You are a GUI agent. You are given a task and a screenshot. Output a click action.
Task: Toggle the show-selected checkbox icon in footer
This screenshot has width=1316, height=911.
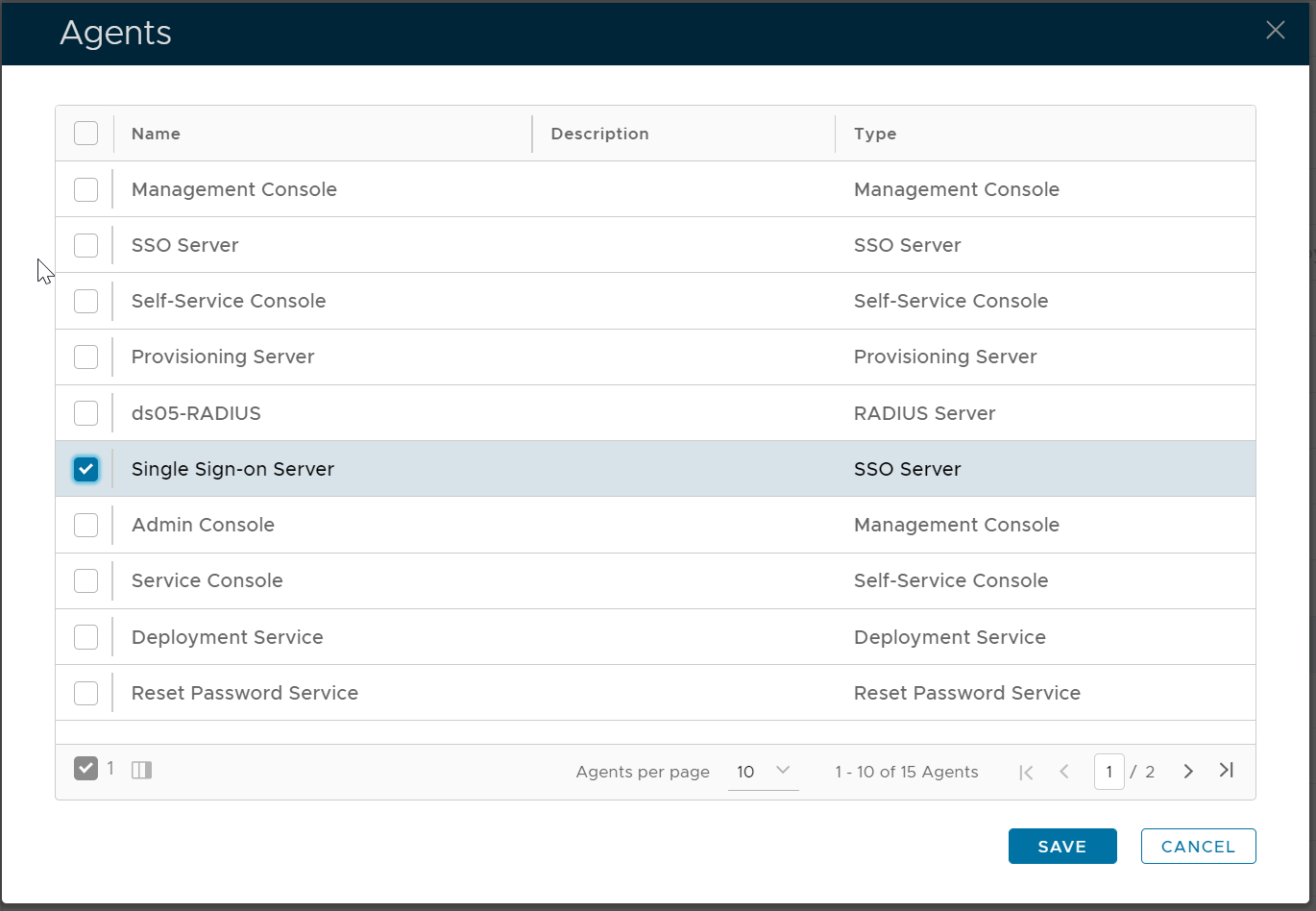point(85,769)
